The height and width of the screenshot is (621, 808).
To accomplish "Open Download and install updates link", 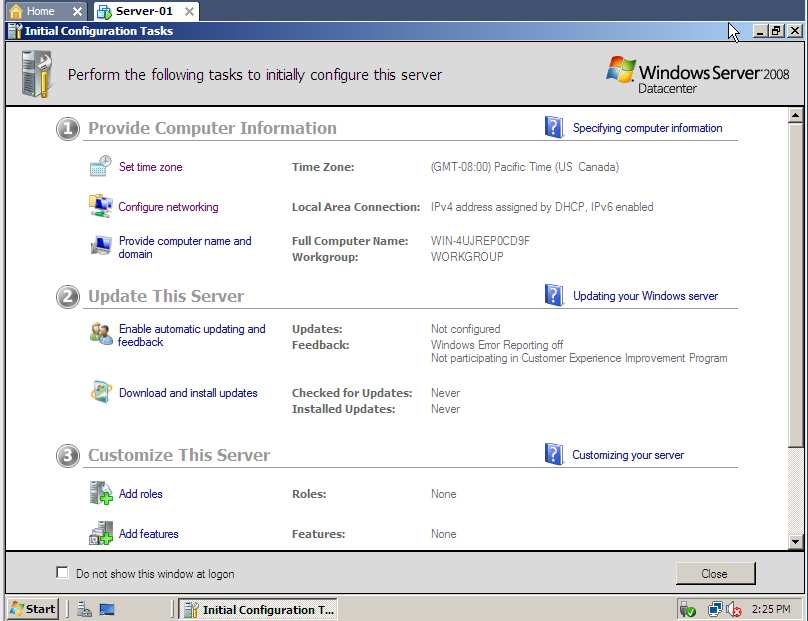I will 188,393.
